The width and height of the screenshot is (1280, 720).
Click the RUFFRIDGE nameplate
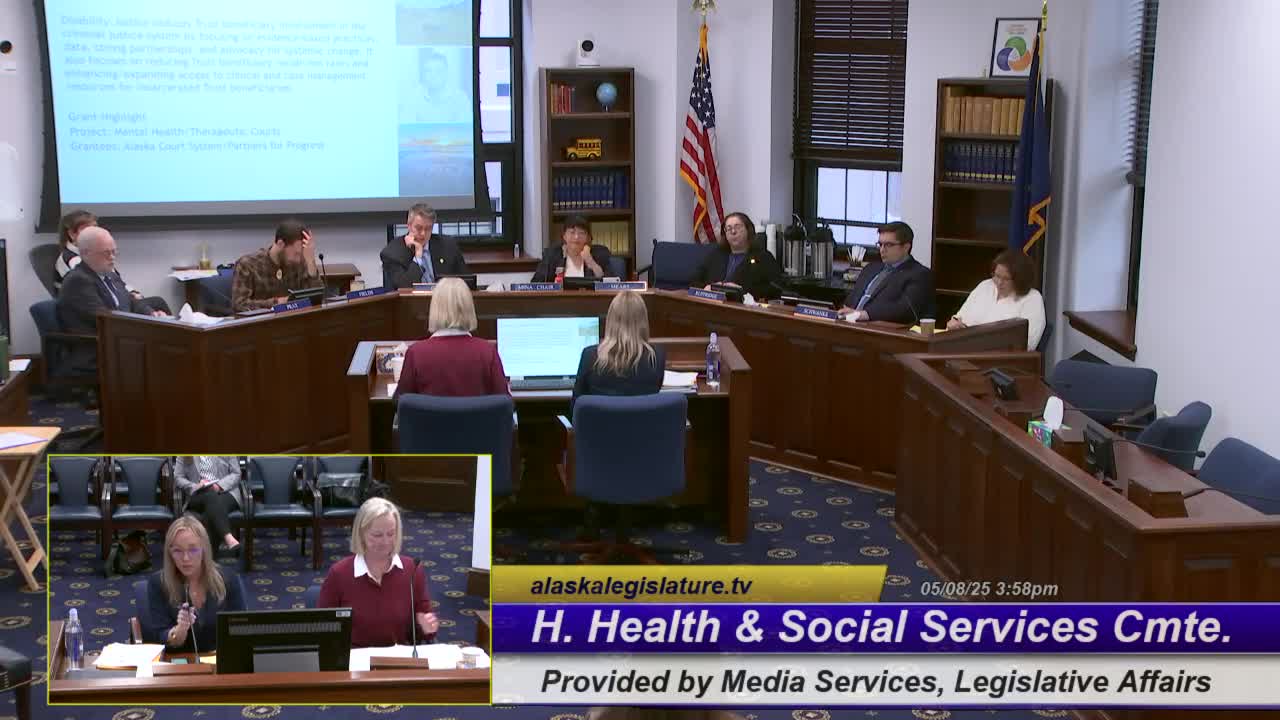706,295
